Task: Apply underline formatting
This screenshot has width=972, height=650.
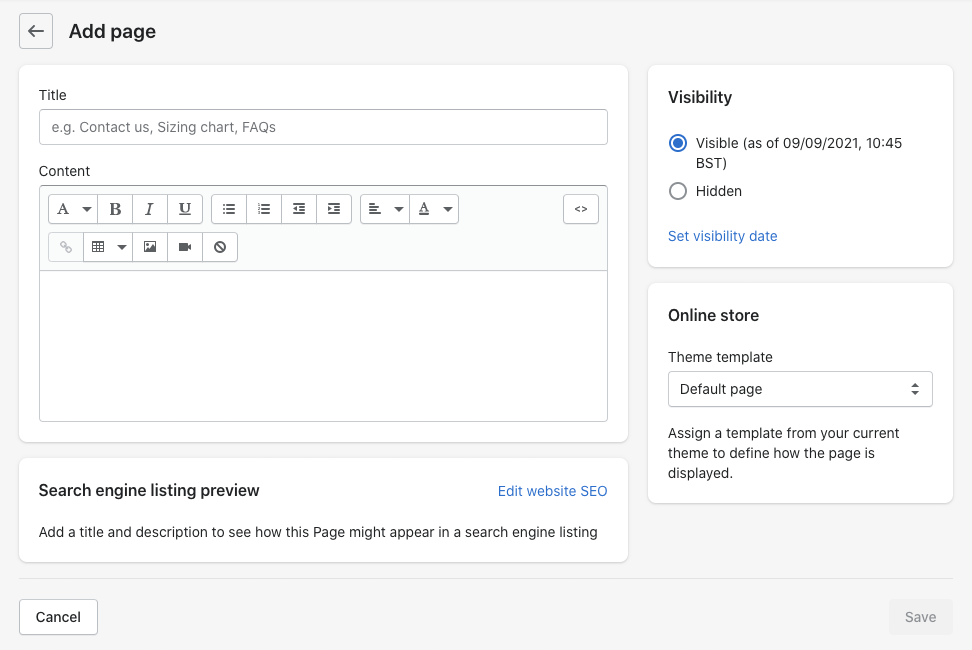Action: pyautogui.click(x=185, y=209)
